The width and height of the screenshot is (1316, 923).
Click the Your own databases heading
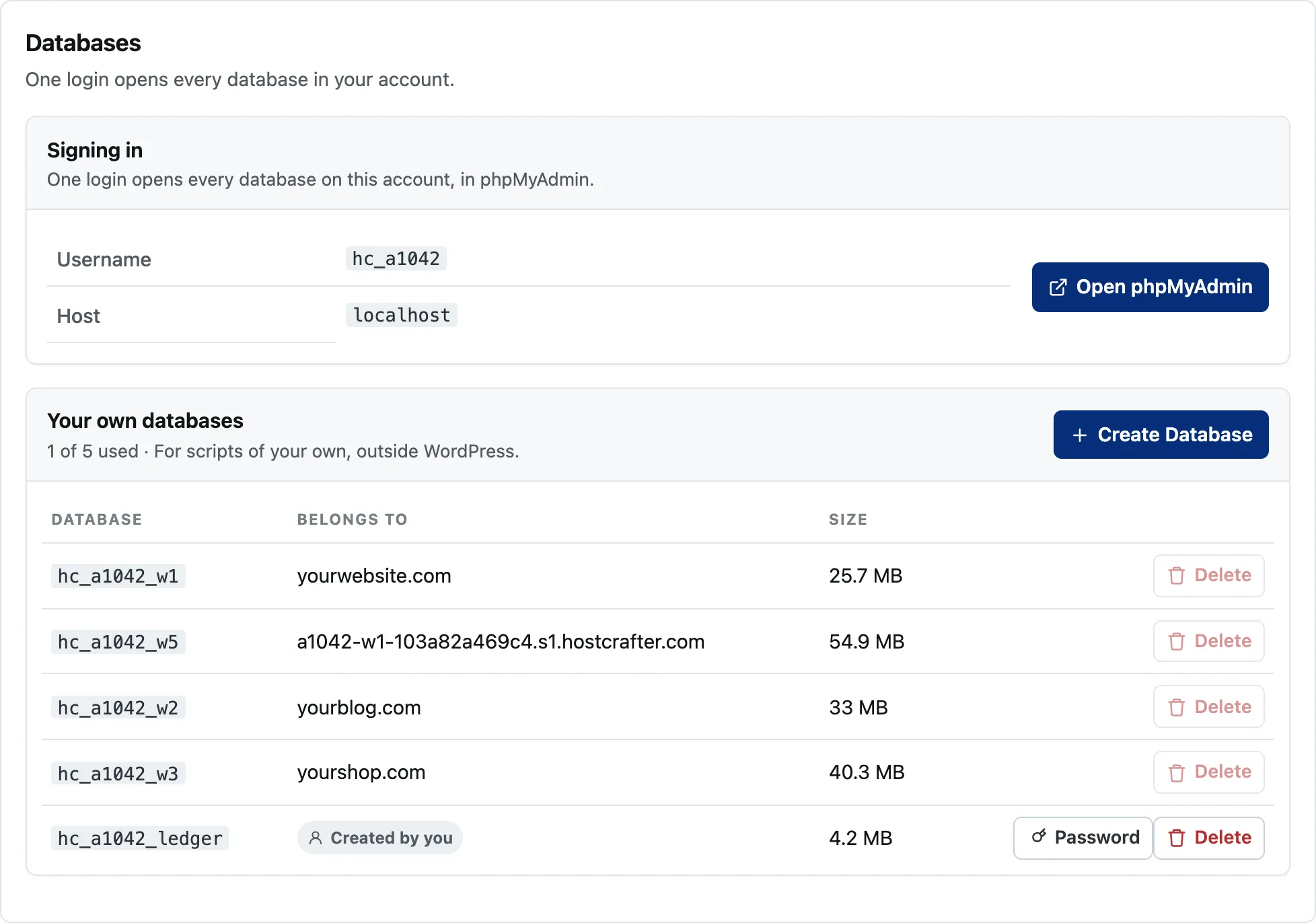[145, 421]
